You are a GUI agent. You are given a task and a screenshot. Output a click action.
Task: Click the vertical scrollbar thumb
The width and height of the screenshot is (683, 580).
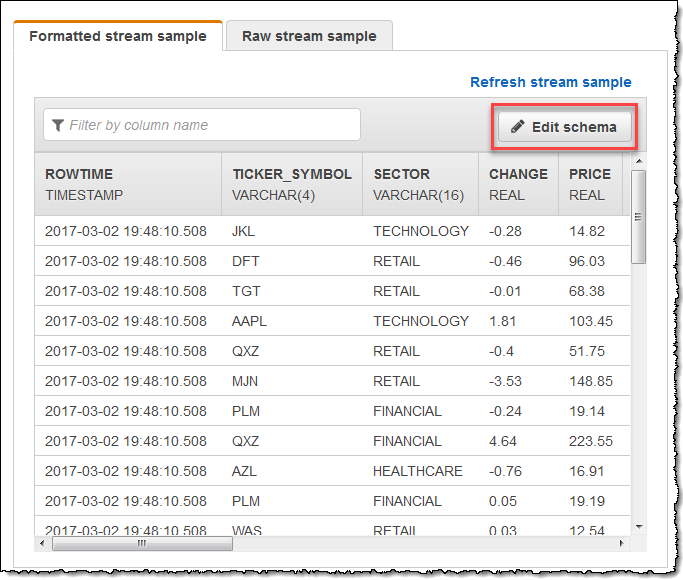pos(638,215)
